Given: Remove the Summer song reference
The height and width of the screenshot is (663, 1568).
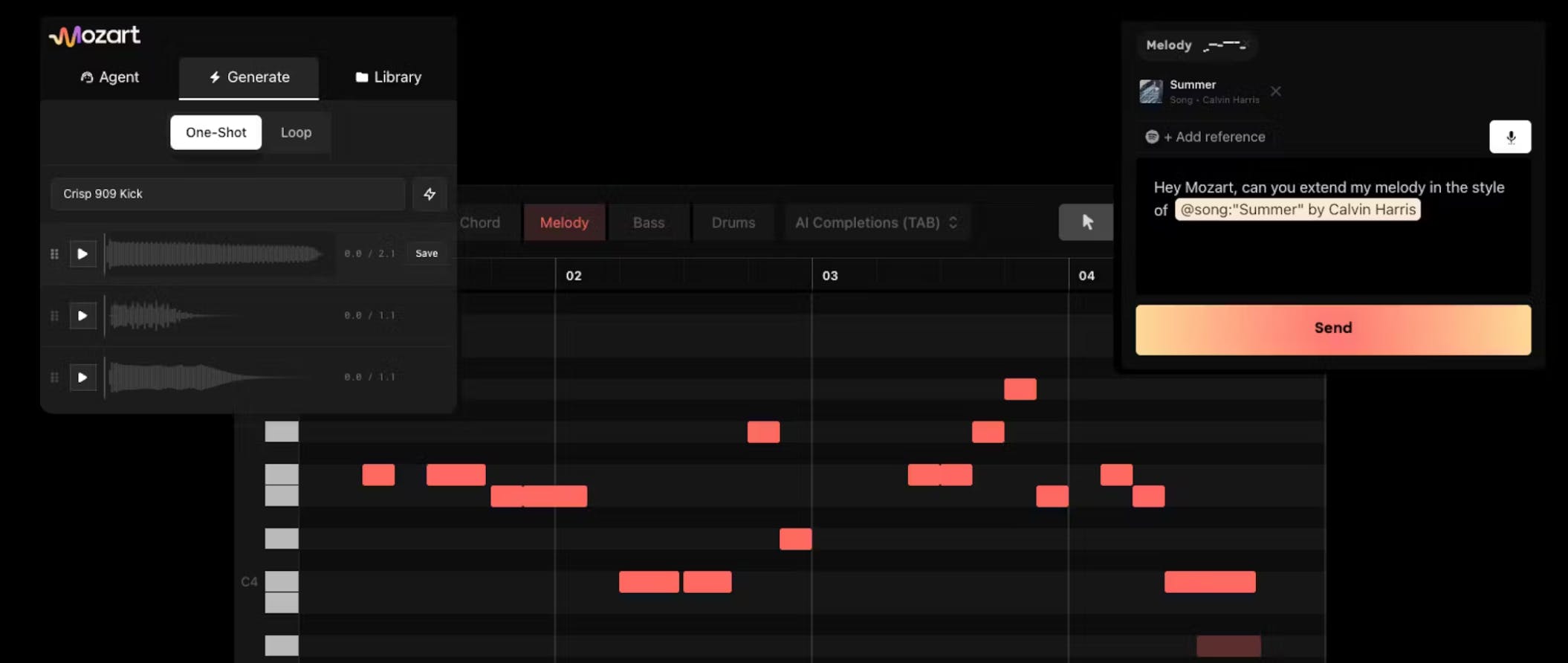Looking at the screenshot, I should coord(1276,91).
